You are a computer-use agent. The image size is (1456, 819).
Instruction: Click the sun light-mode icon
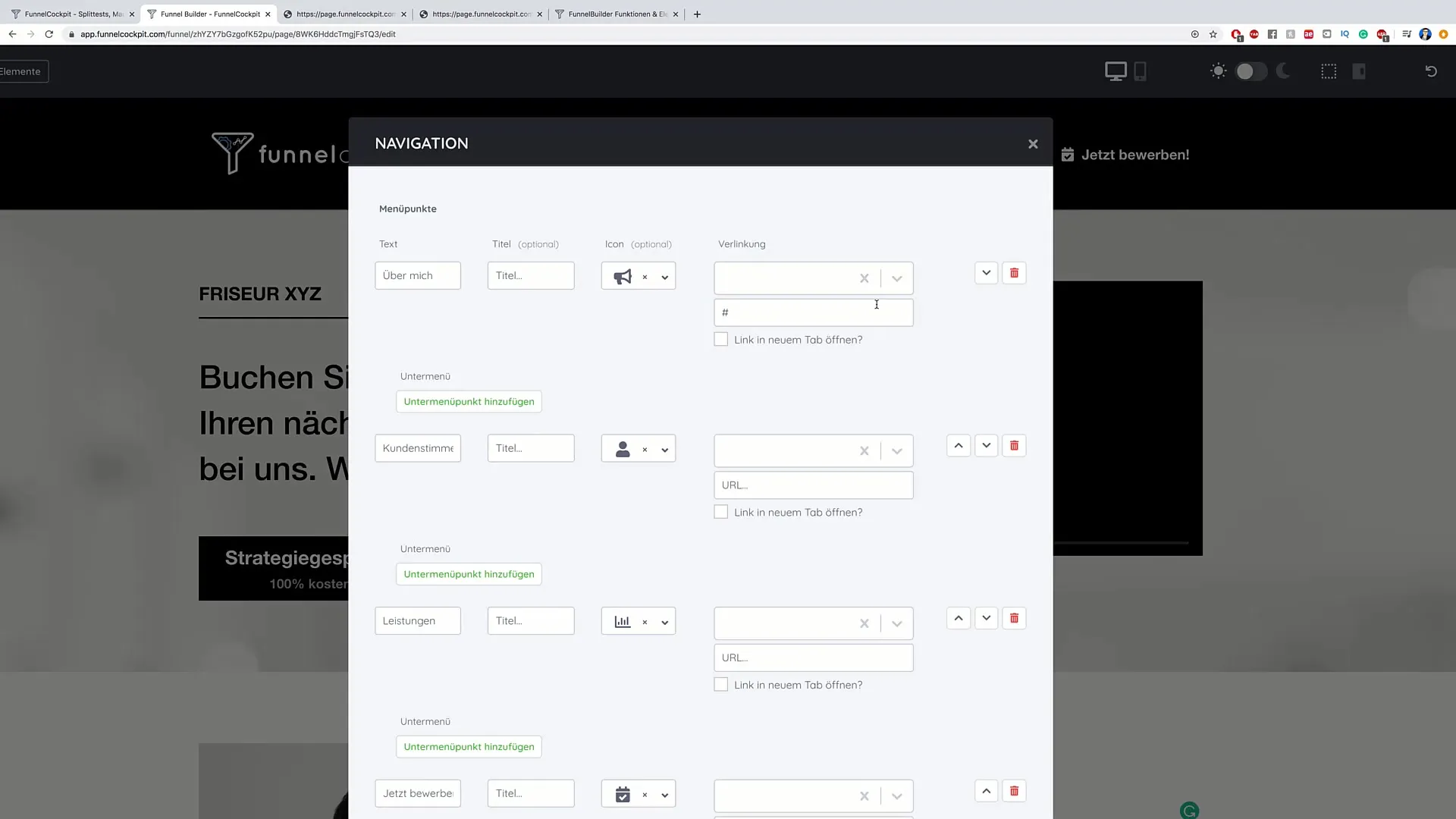click(1218, 71)
